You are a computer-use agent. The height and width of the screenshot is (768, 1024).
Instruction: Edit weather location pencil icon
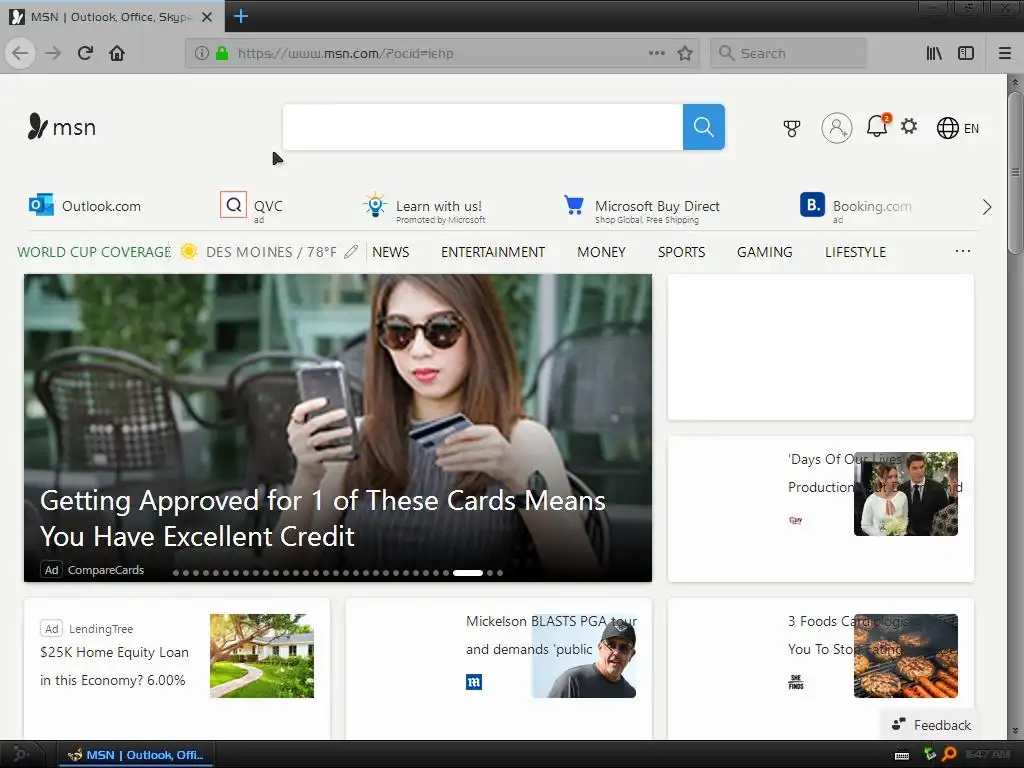pos(351,251)
